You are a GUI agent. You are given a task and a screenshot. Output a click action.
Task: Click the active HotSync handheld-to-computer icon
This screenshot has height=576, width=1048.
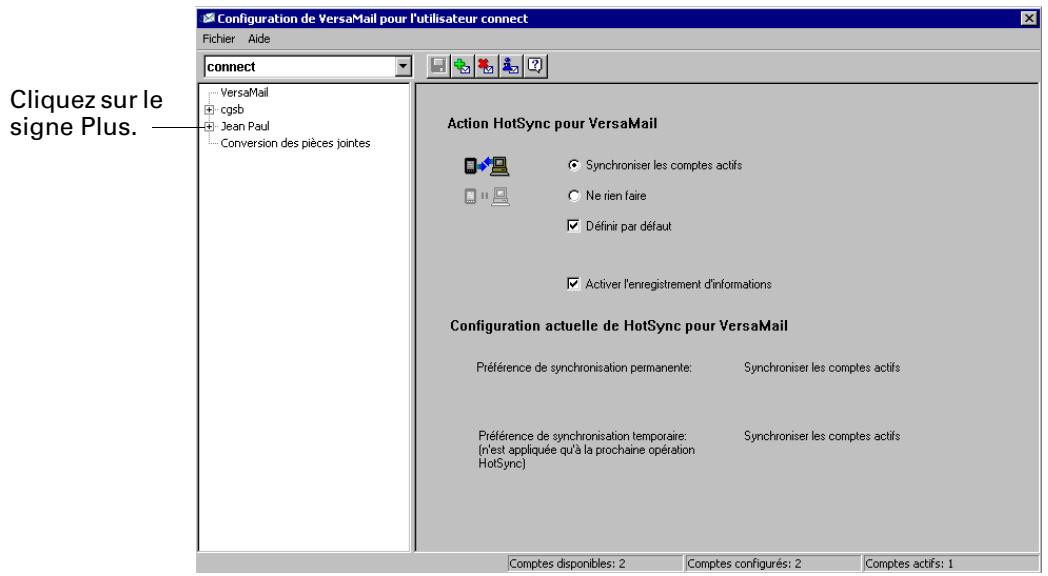pyautogui.click(x=487, y=166)
